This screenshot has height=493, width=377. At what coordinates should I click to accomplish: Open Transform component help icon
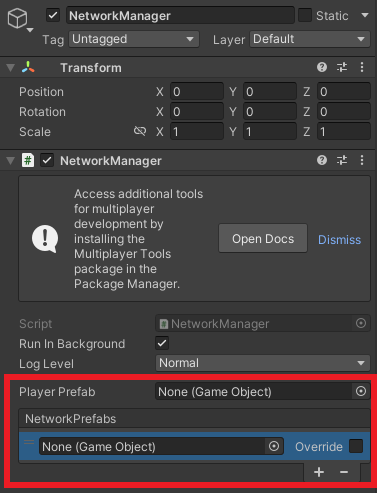pyautogui.click(x=322, y=67)
